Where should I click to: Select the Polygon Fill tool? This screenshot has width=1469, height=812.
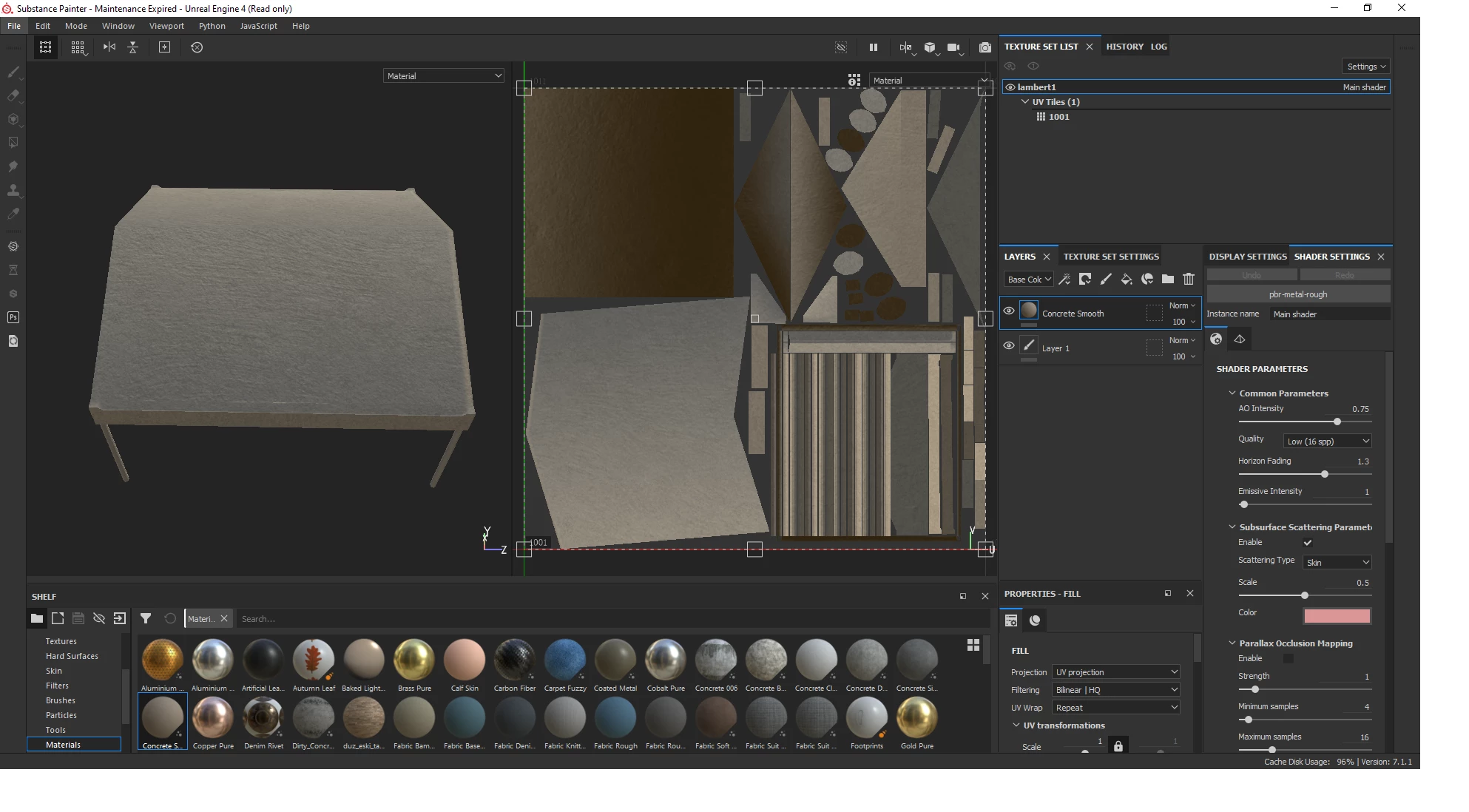pyautogui.click(x=13, y=143)
